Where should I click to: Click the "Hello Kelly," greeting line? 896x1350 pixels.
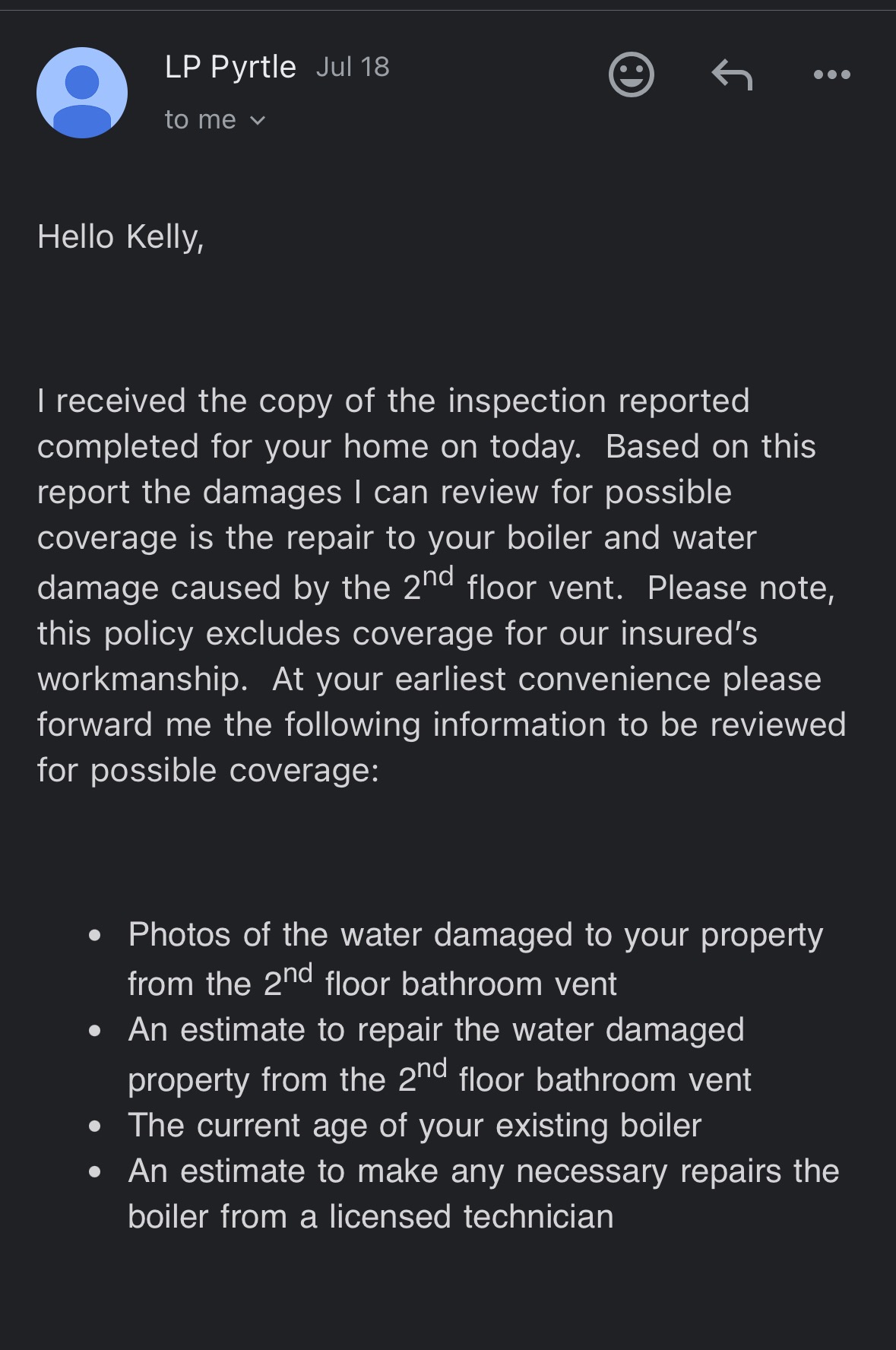121,236
